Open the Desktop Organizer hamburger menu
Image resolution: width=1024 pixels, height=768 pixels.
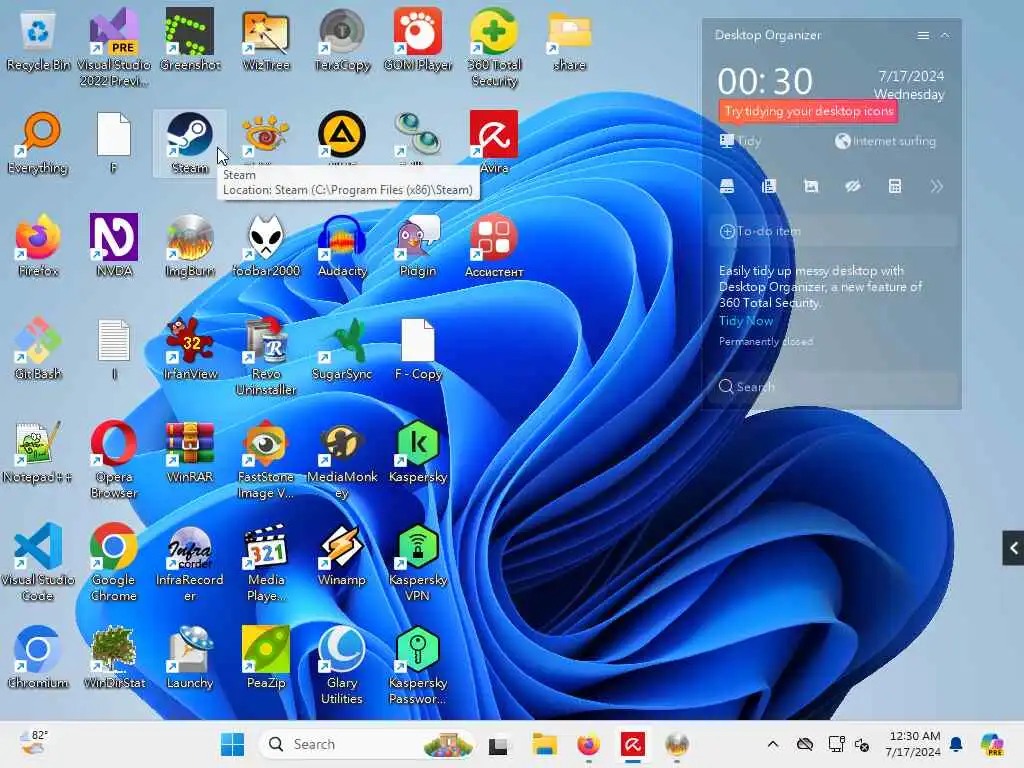[923, 35]
